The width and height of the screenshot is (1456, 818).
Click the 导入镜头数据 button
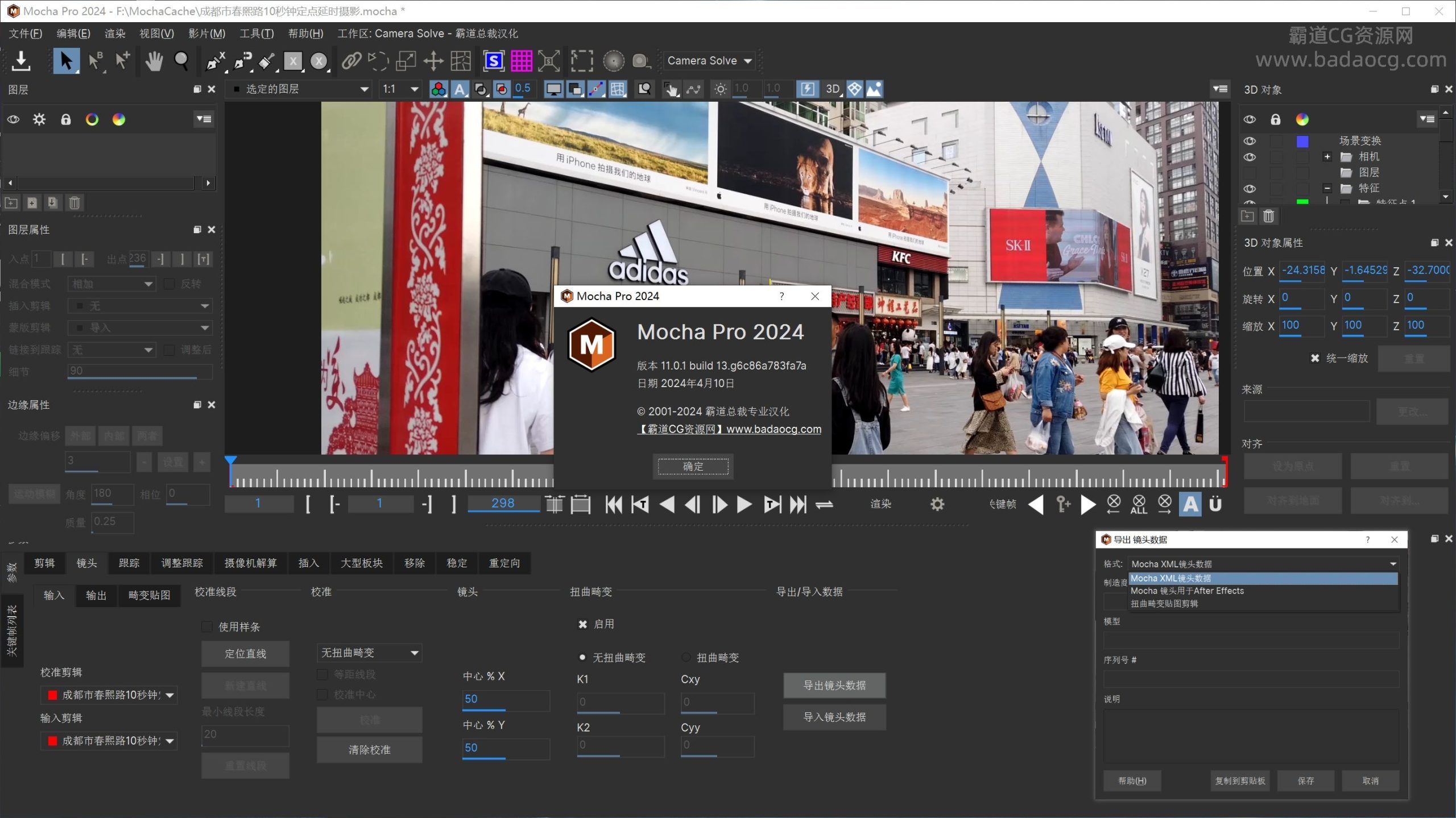point(835,717)
